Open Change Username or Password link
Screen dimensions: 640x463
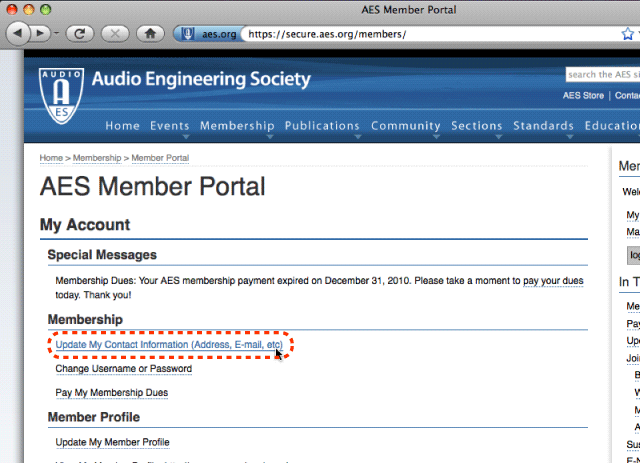click(x=124, y=369)
